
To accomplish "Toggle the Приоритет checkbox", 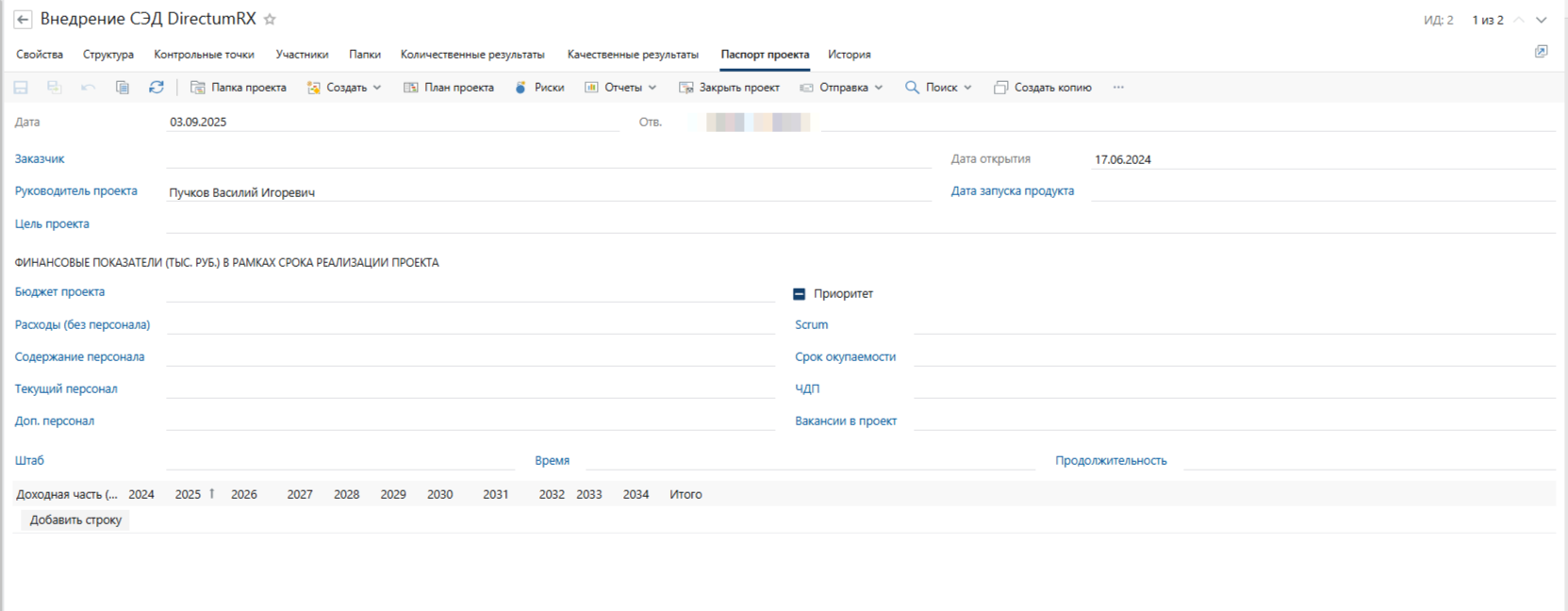I will (x=800, y=294).
